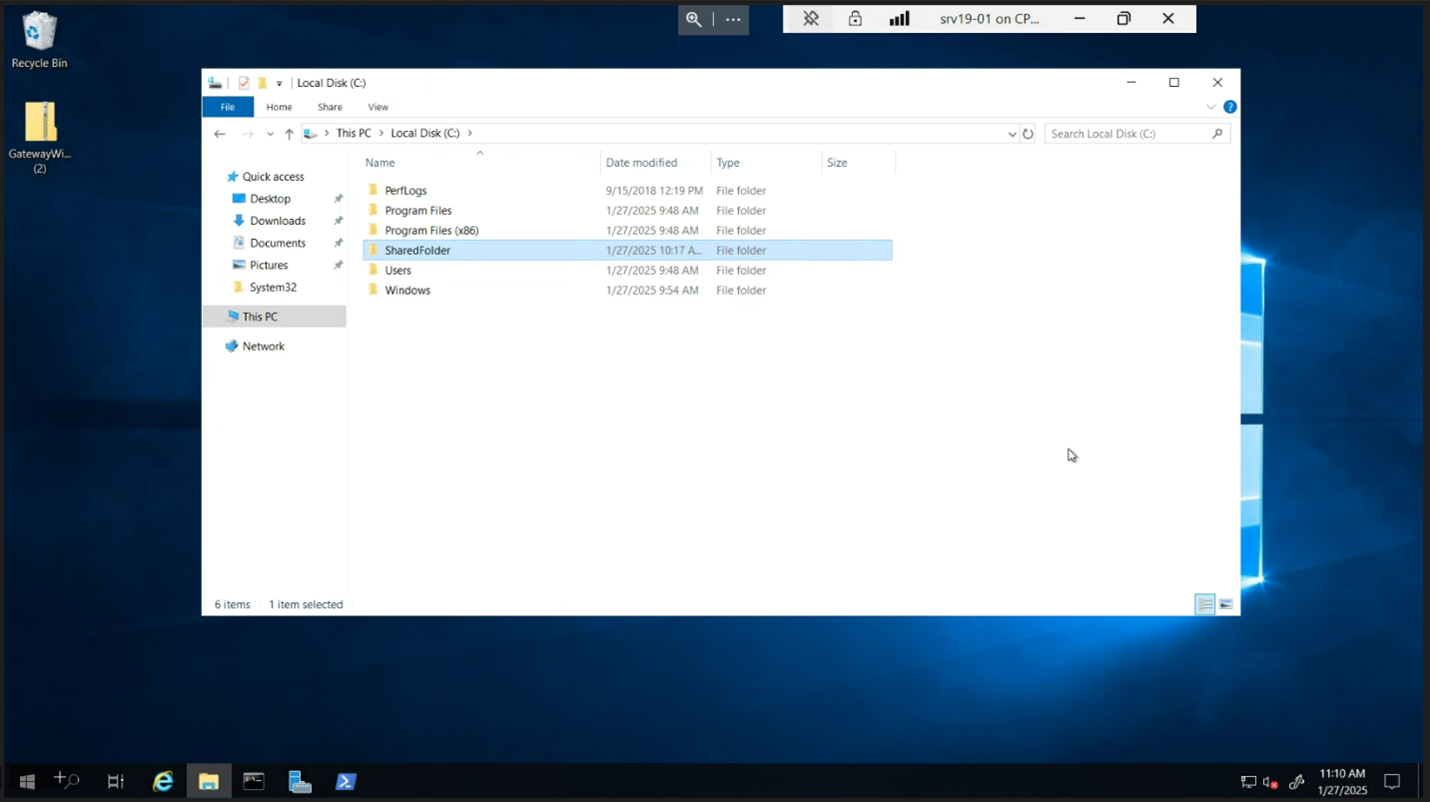Screen dimensions: 1430x802
Task: Click This PC in the breadcrumb path
Action: pos(354,132)
